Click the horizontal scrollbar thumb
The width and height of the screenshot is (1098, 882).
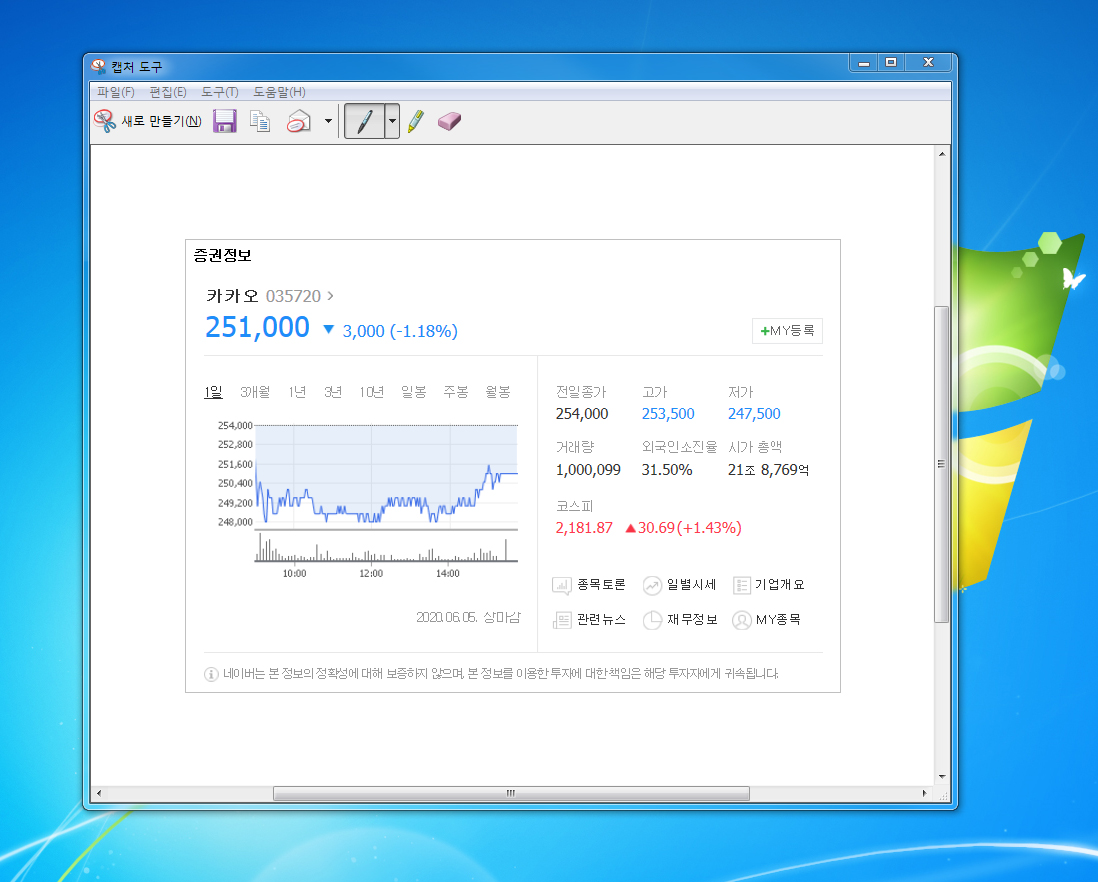pos(511,793)
